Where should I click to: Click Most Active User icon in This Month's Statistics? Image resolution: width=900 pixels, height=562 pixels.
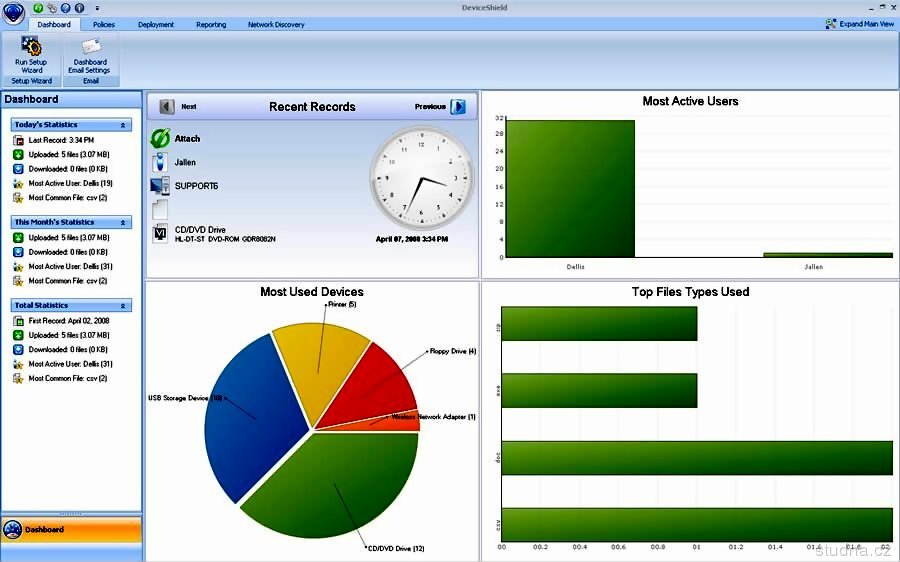click(x=18, y=266)
